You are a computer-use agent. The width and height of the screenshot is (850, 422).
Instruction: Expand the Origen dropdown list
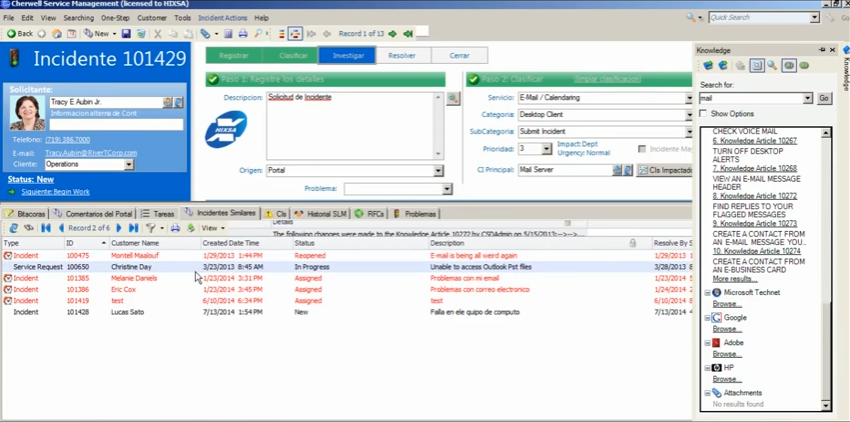[438, 171]
